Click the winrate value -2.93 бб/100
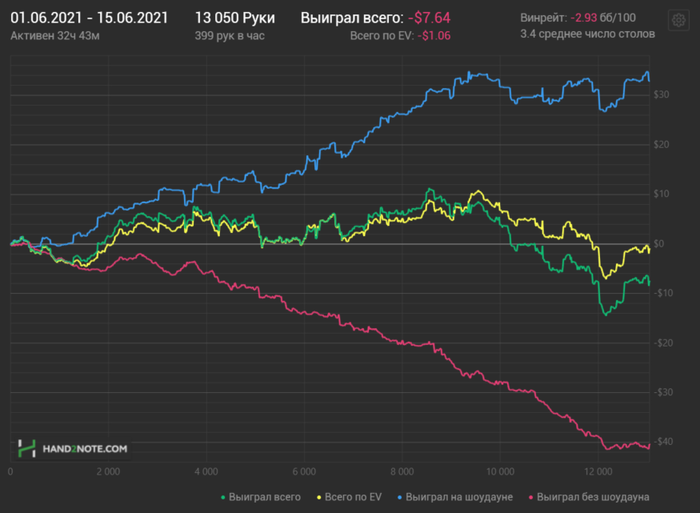 tap(603, 18)
